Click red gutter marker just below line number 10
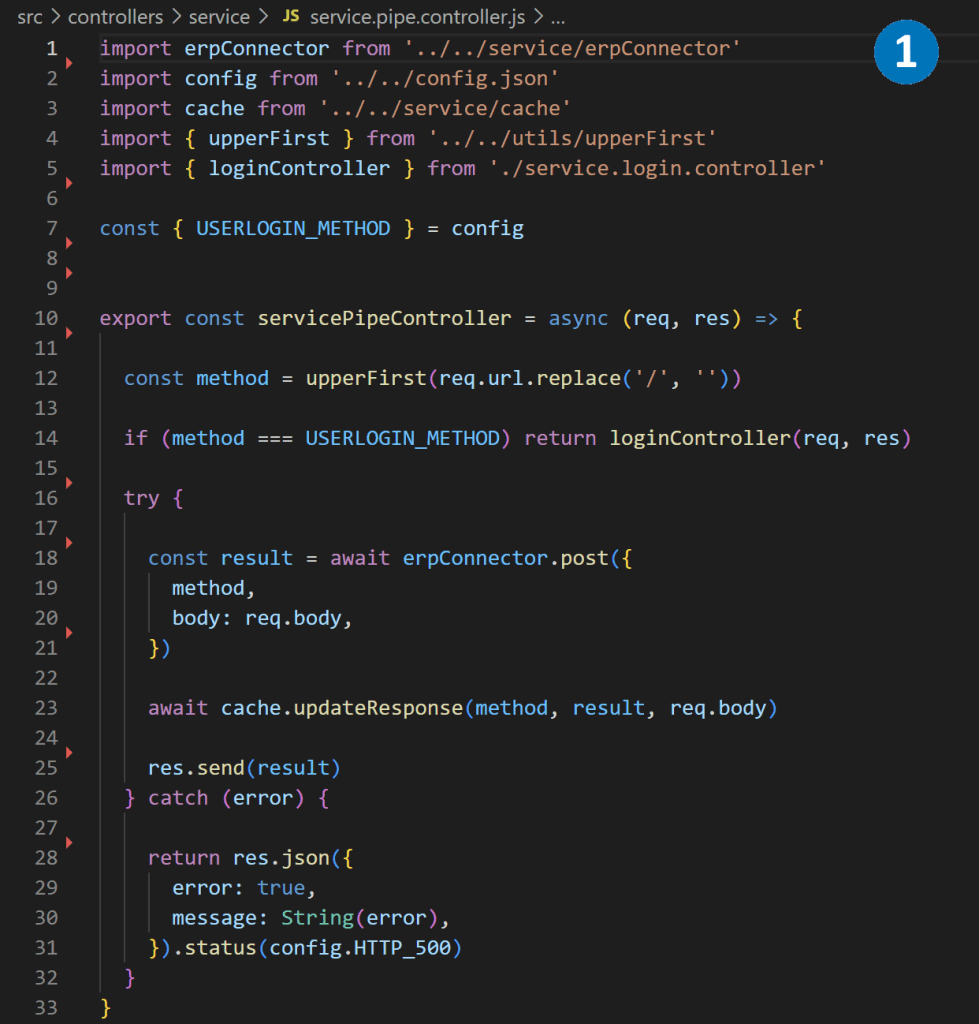Viewport: 979px width, 1024px height. [69, 333]
